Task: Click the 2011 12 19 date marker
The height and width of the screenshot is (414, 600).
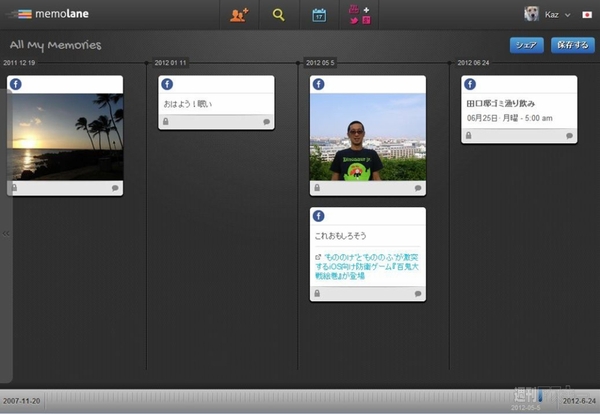Action: 19,63
